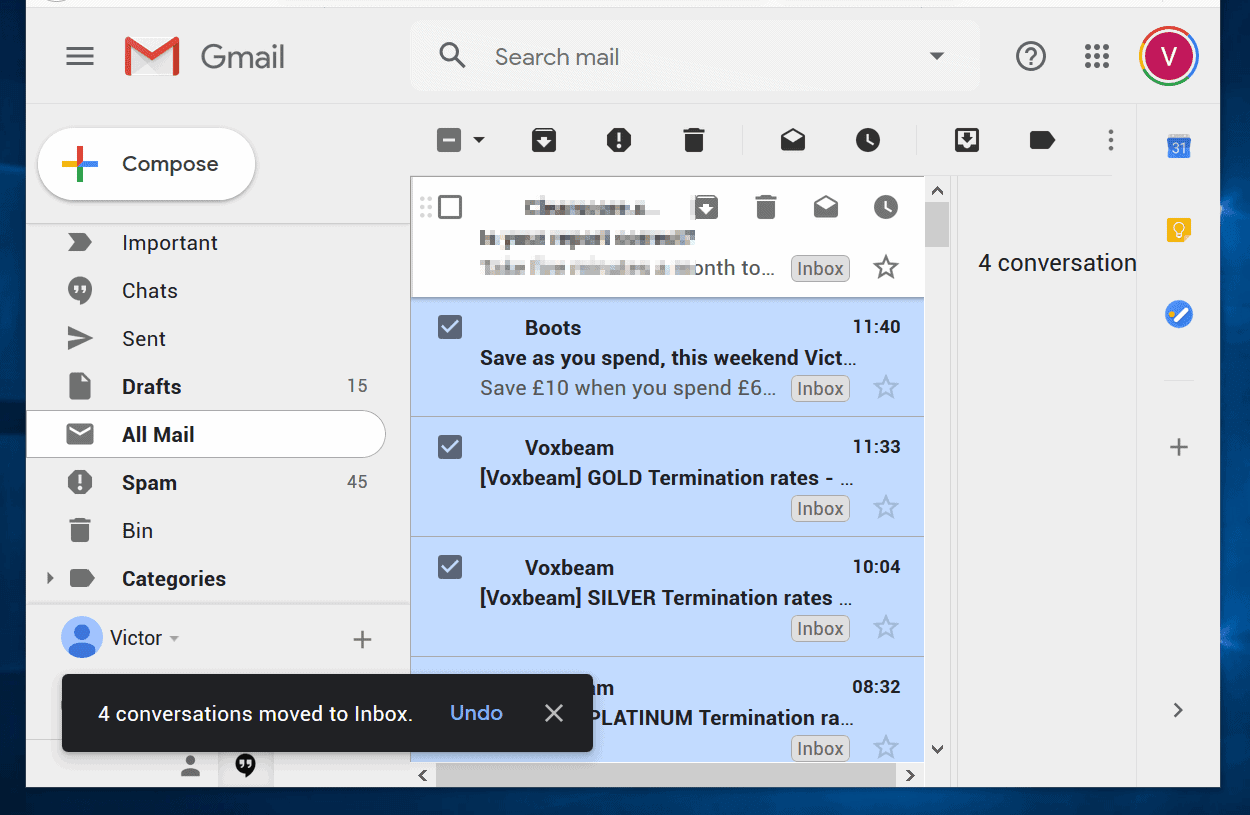Open search options dropdown
Image resolution: width=1250 pixels, height=815 pixels.
click(936, 56)
